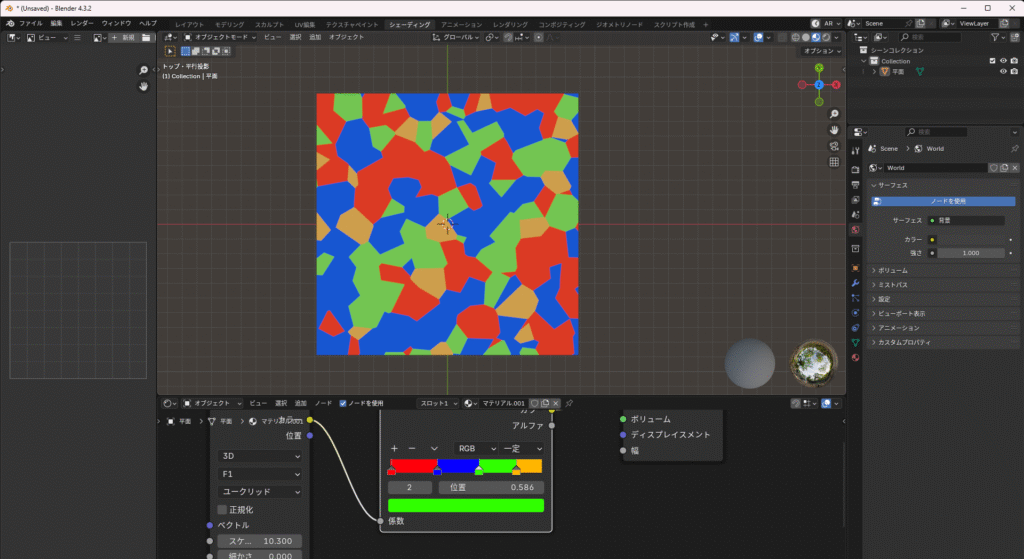Toggle Collection exclude checkbox in outliner
The image size is (1024, 559).
click(993, 61)
